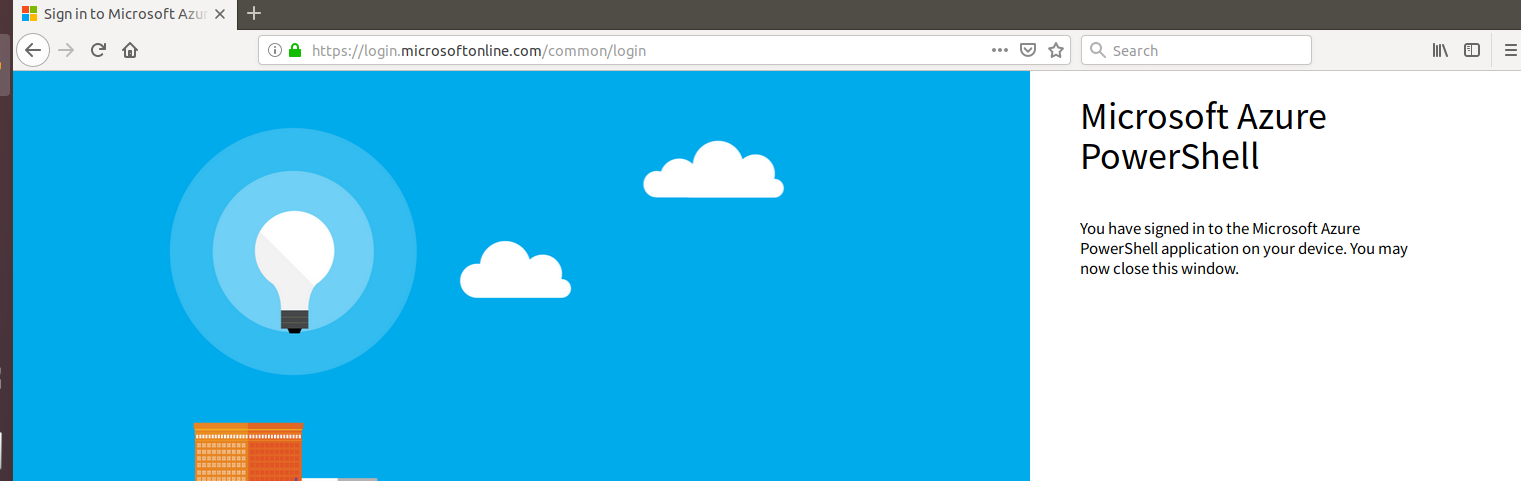Open the page actions three-dots menu
Image resolution: width=1521 pixels, height=481 pixels.
point(1000,50)
